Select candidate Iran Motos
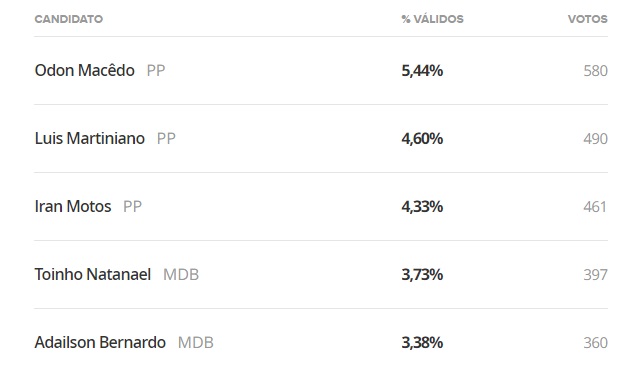Viewport: 641px width, 389px height. 73,206
